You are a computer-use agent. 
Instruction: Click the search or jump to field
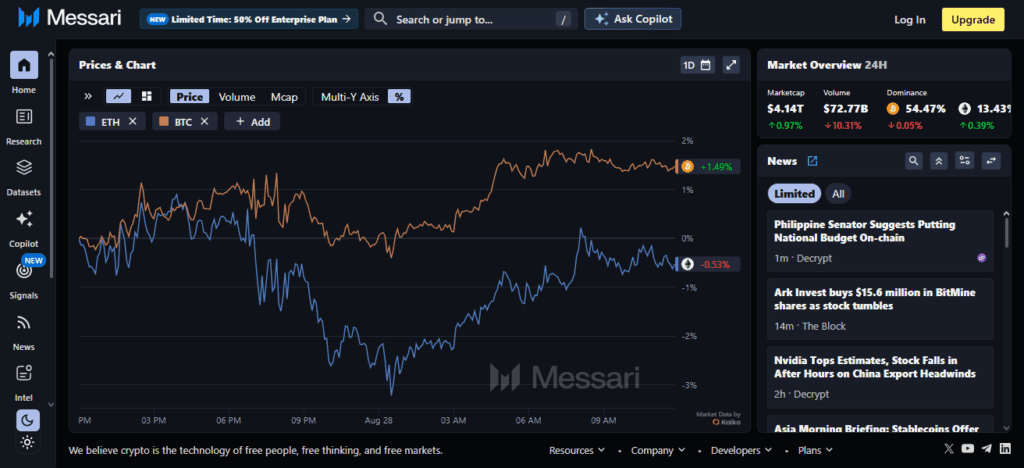click(x=472, y=19)
